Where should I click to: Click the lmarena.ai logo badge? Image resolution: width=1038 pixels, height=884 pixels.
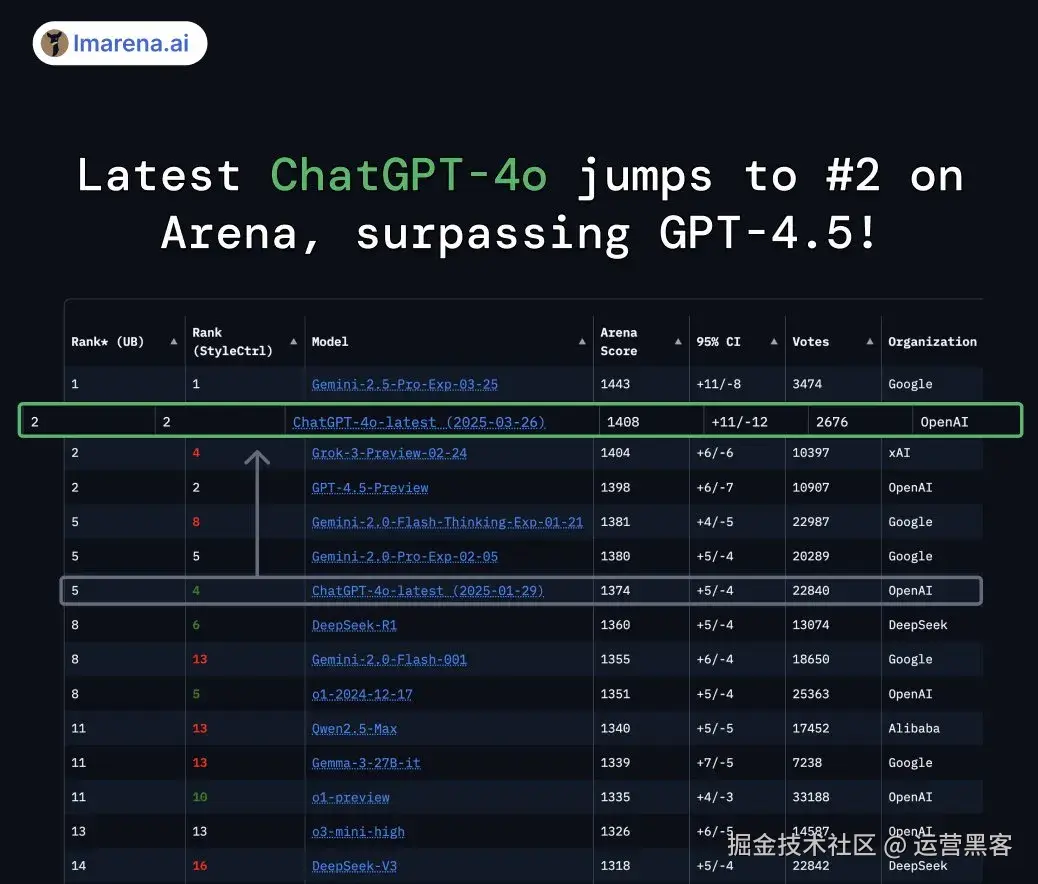(x=120, y=43)
